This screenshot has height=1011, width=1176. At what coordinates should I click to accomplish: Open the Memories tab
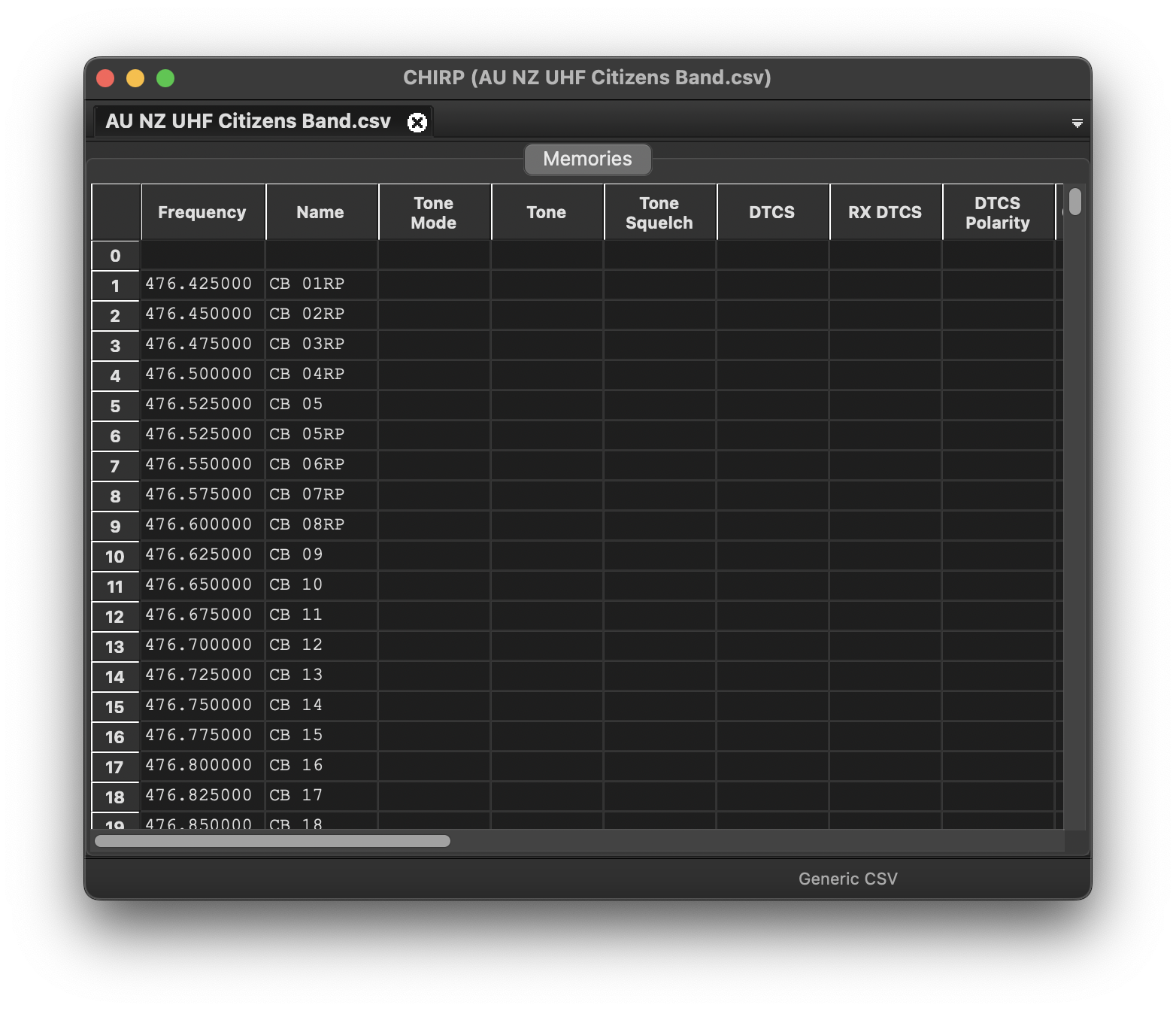[x=587, y=159]
